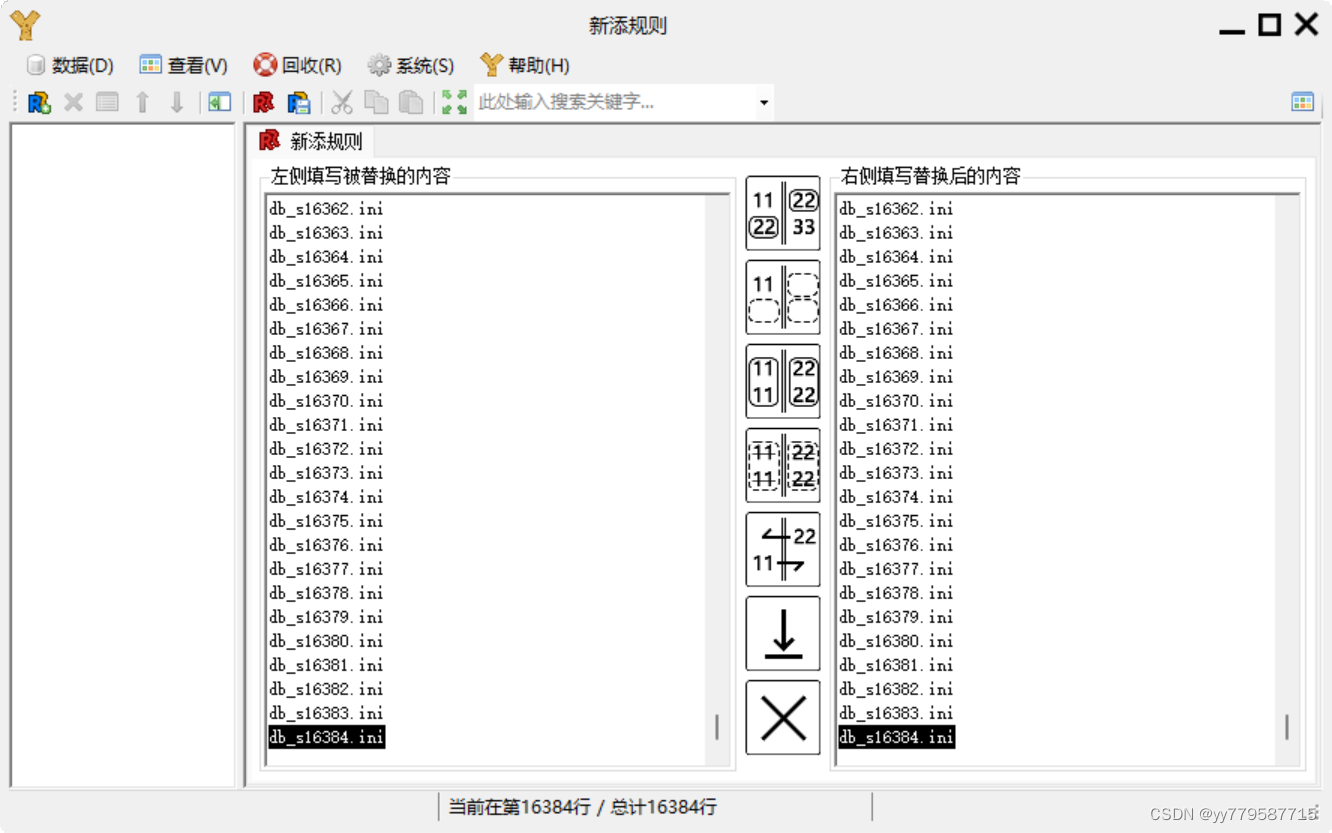Click db_s16383.ini in the left list
Image resolution: width=1332 pixels, height=833 pixels.
click(x=326, y=713)
